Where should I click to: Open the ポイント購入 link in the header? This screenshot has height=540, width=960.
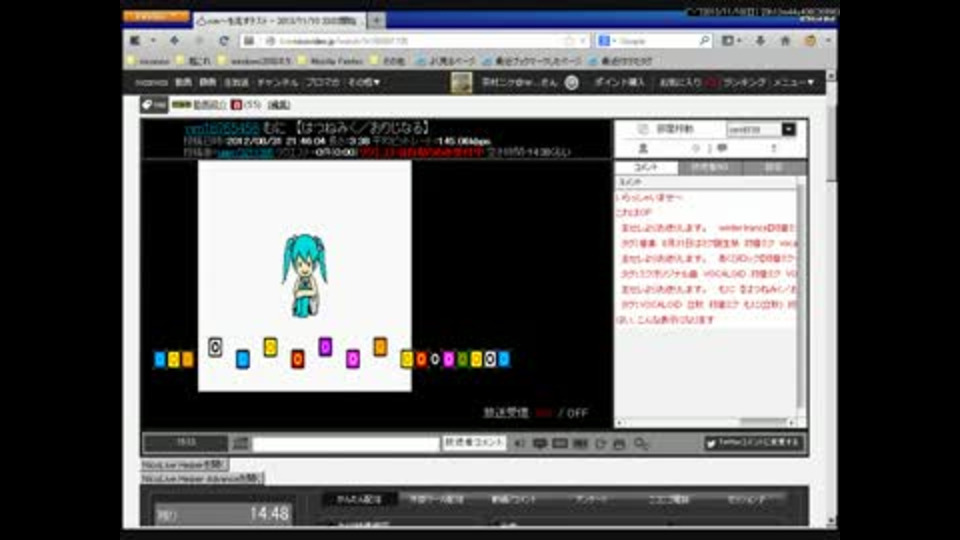620,82
